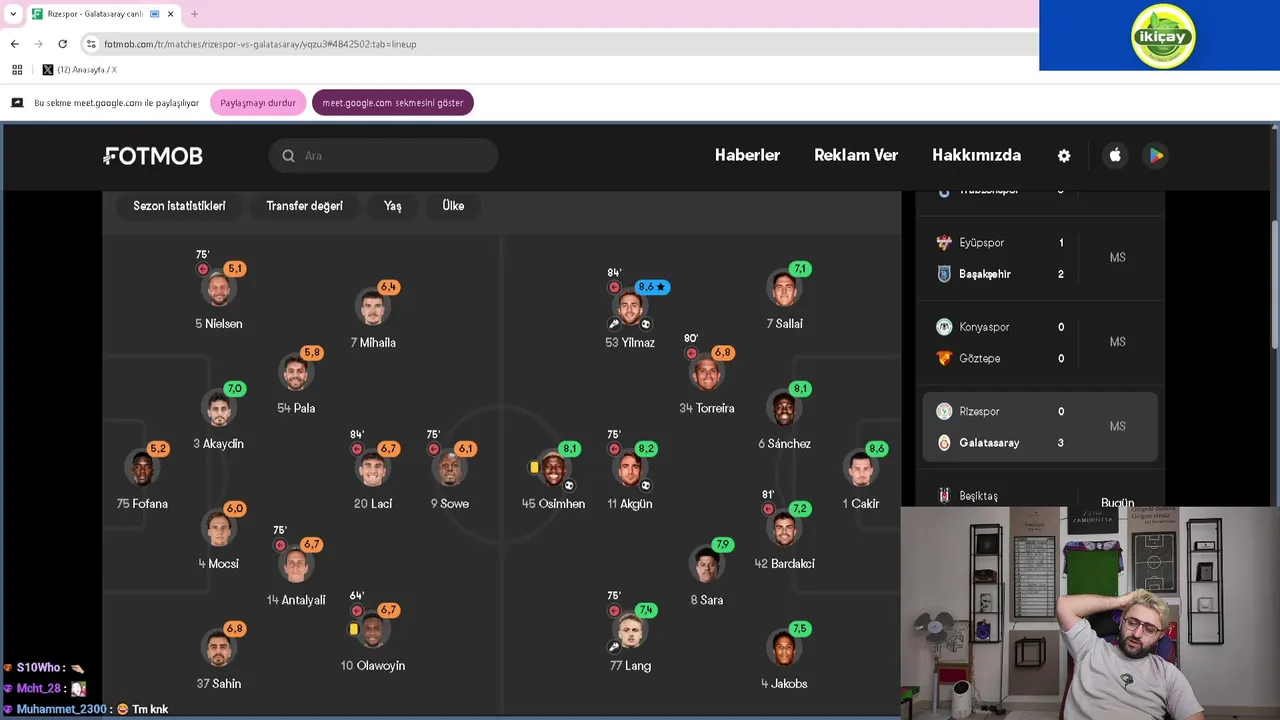This screenshot has width=1280, height=720.
Task: Select Sallai player photo
Action: (784, 290)
